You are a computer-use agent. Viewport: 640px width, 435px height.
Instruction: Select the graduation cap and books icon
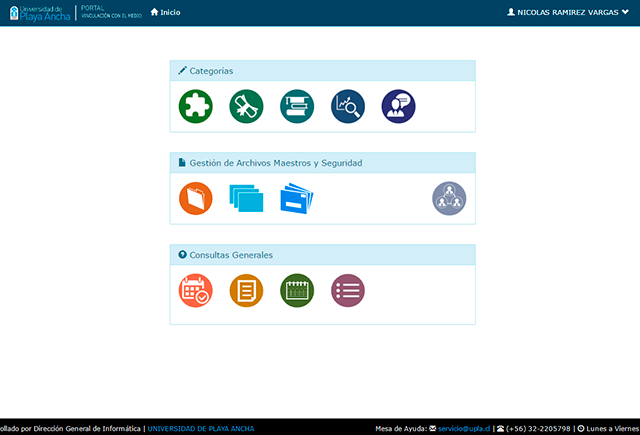coord(297,107)
